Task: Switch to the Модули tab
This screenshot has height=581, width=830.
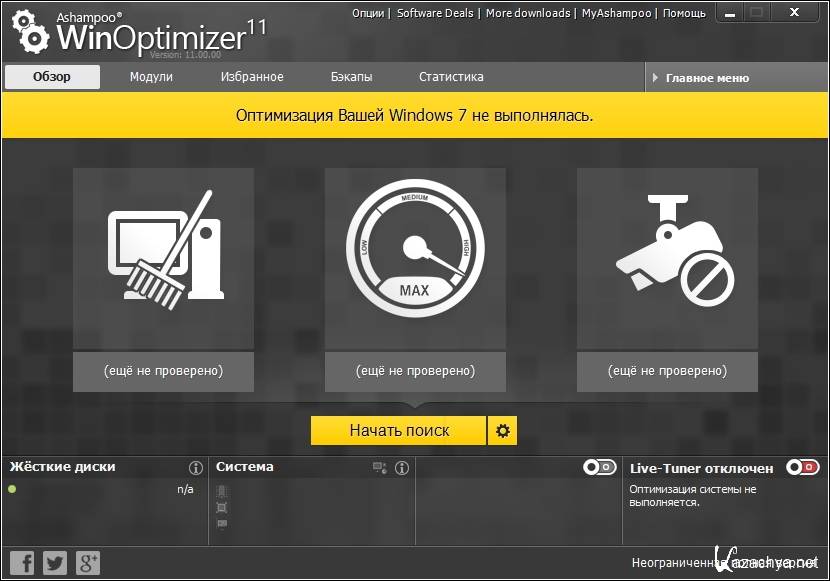Action: click(151, 77)
